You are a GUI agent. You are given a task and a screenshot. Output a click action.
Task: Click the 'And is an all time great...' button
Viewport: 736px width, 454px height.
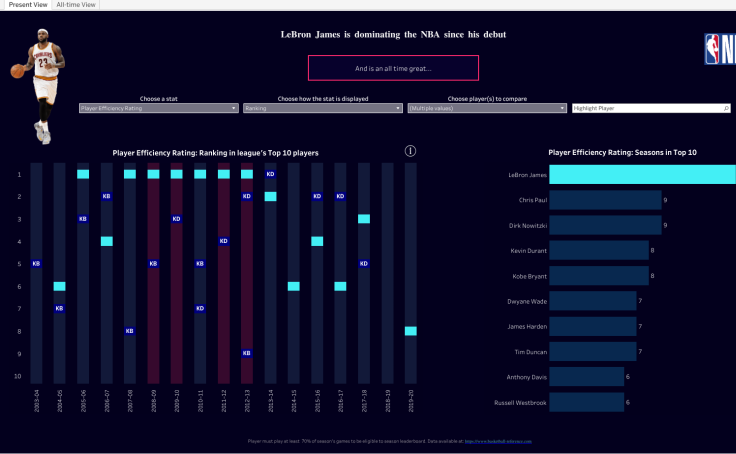tap(393, 68)
